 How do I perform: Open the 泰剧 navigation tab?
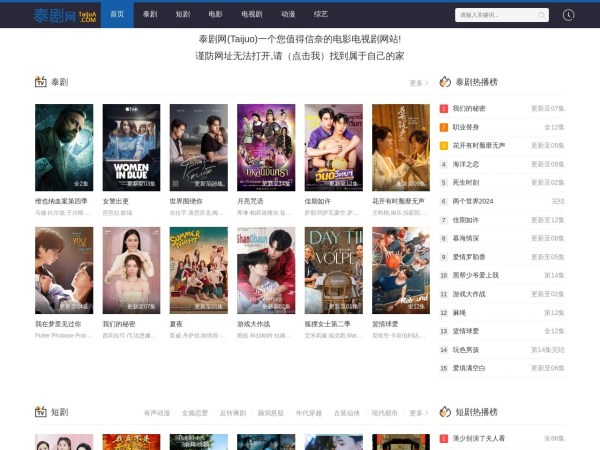point(150,15)
